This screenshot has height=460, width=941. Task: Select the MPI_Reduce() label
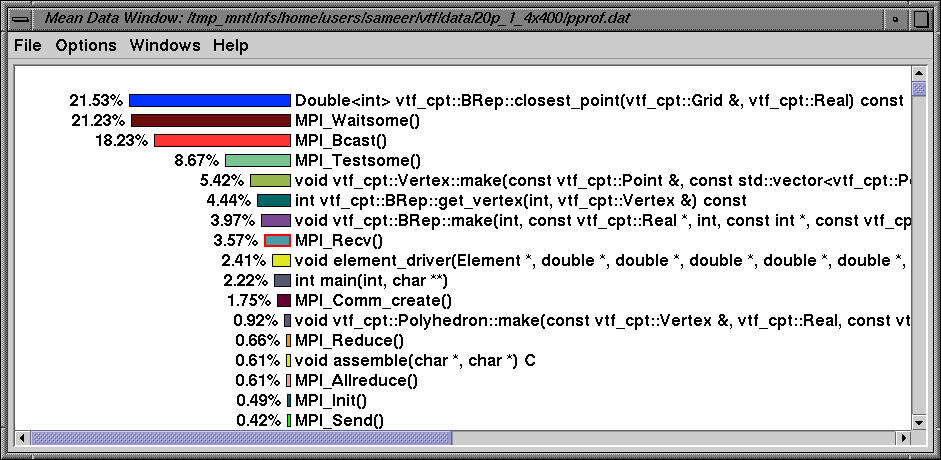350,341
